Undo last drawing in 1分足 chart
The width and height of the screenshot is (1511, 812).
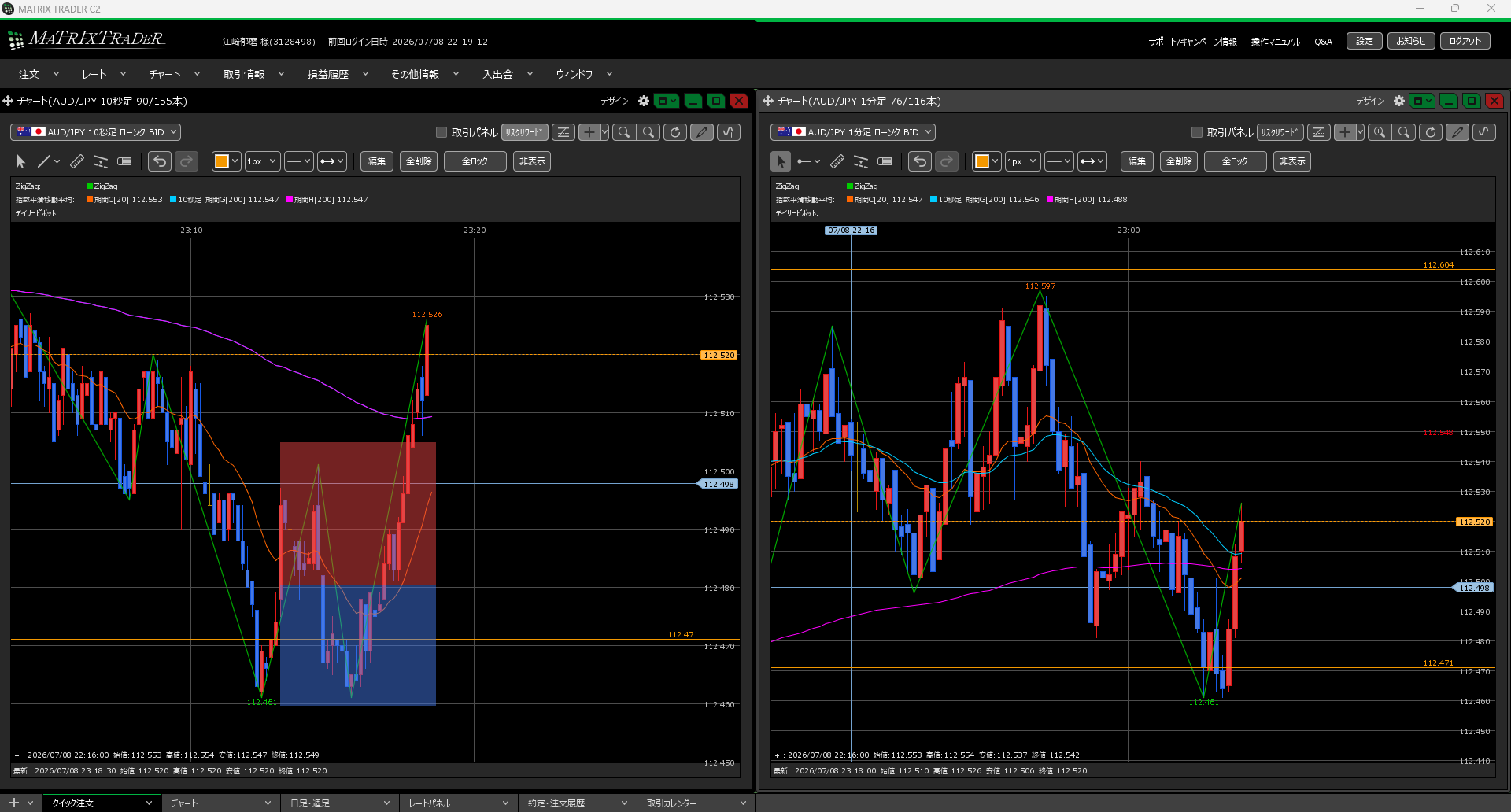[x=920, y=161]
